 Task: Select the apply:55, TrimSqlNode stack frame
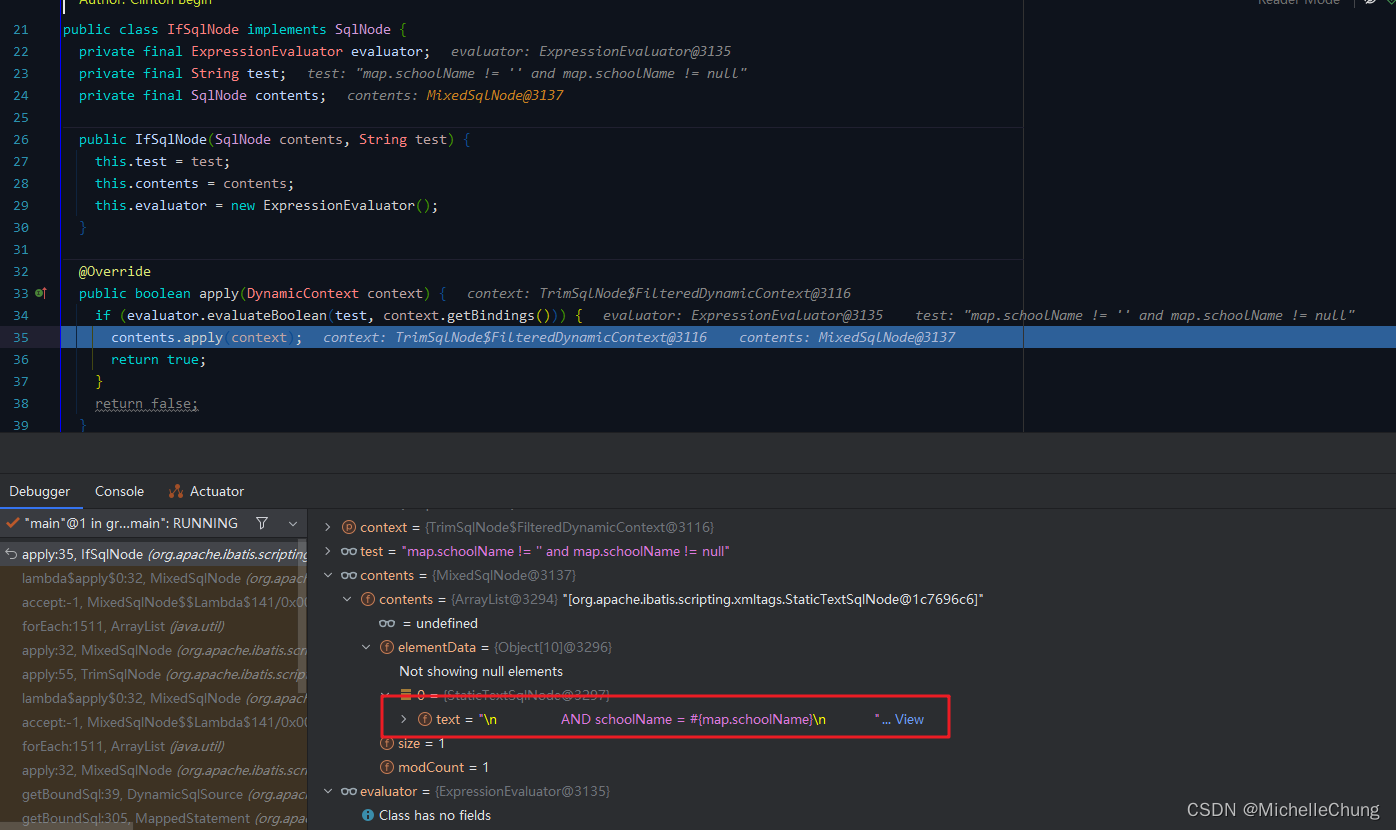(154, 674)
